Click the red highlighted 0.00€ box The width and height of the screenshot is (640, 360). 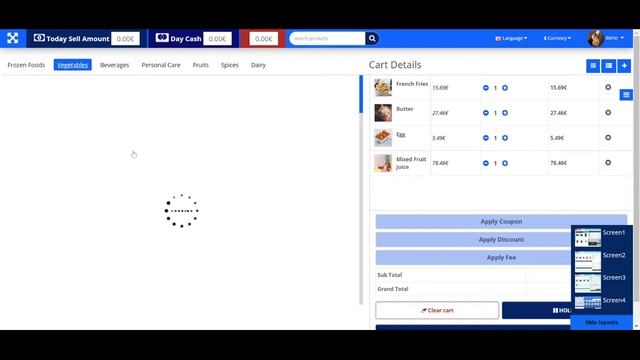(263, 38)
